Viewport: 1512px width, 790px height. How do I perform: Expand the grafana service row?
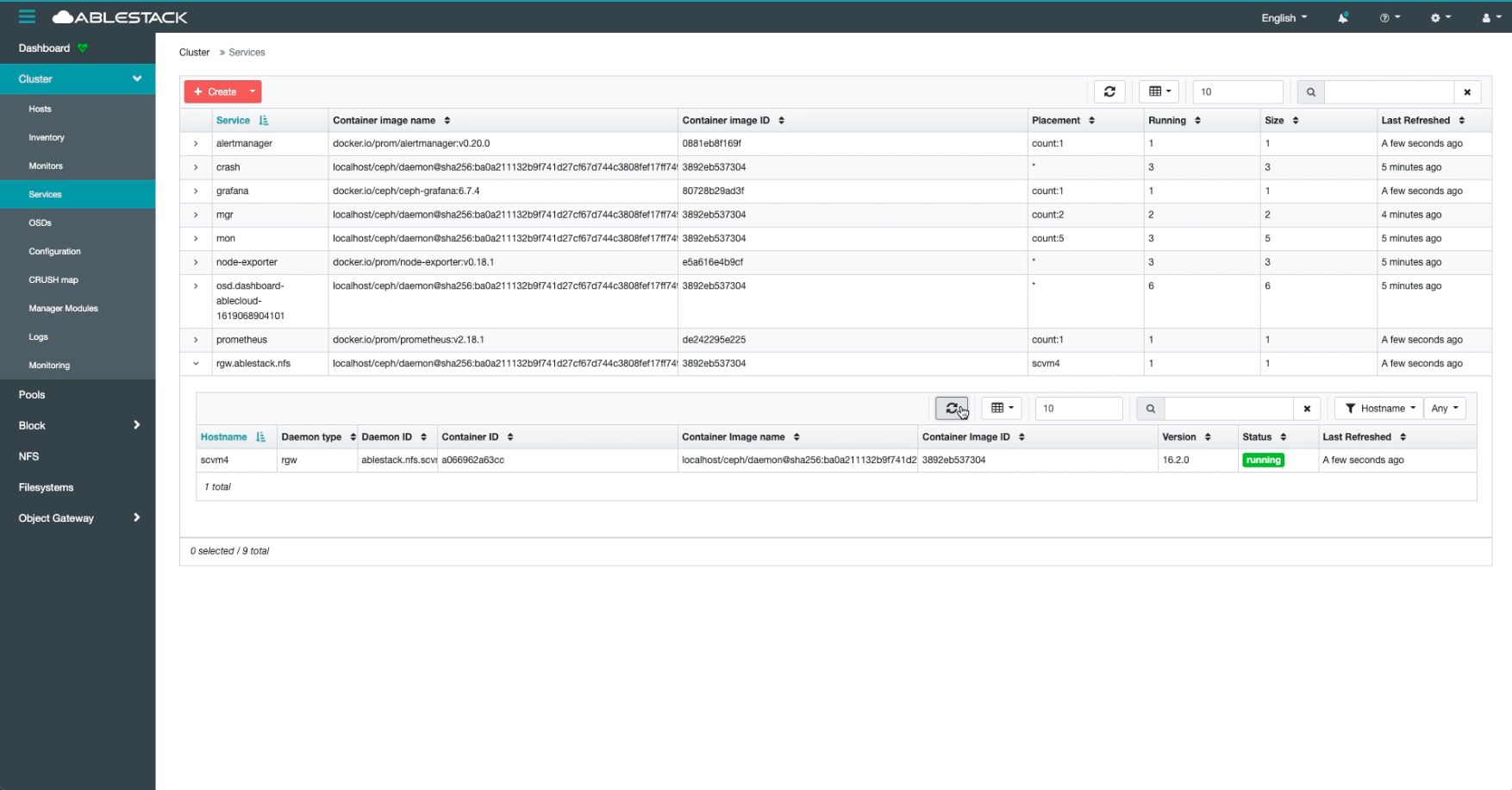pyautogui.click(x=196, y=191)
